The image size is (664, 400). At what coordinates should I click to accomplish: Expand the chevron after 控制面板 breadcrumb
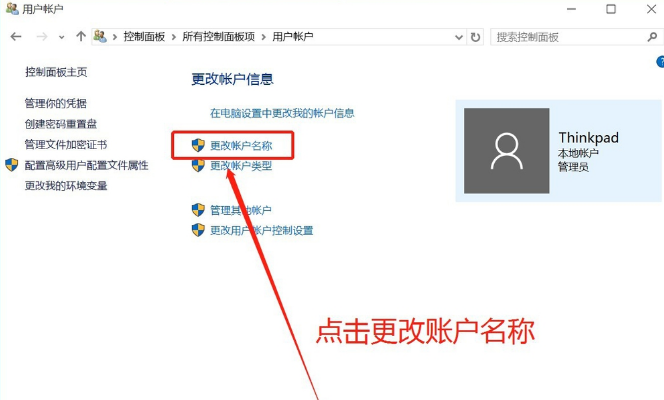175,36
